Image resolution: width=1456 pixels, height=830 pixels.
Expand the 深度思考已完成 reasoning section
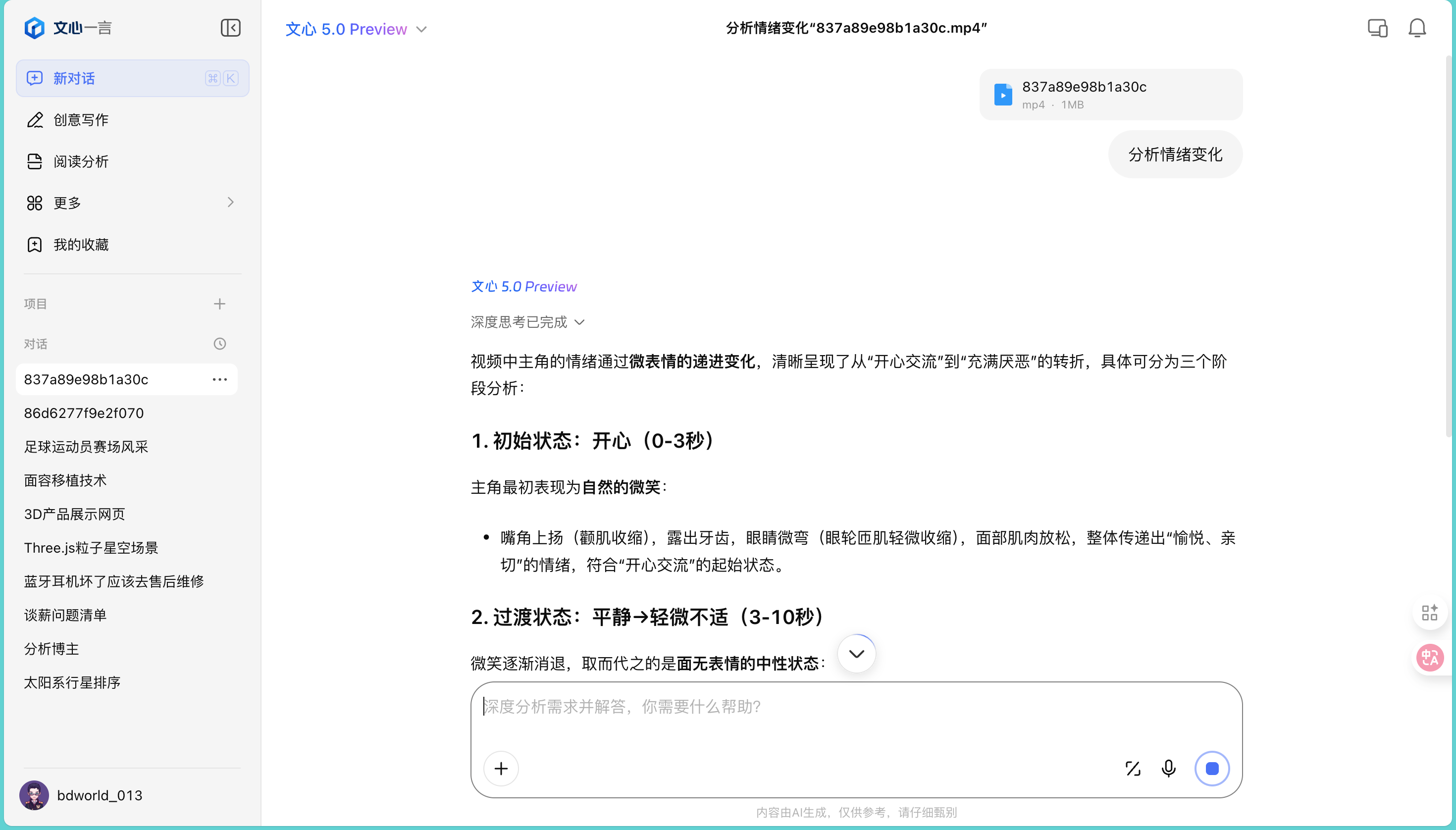point(527,322)
